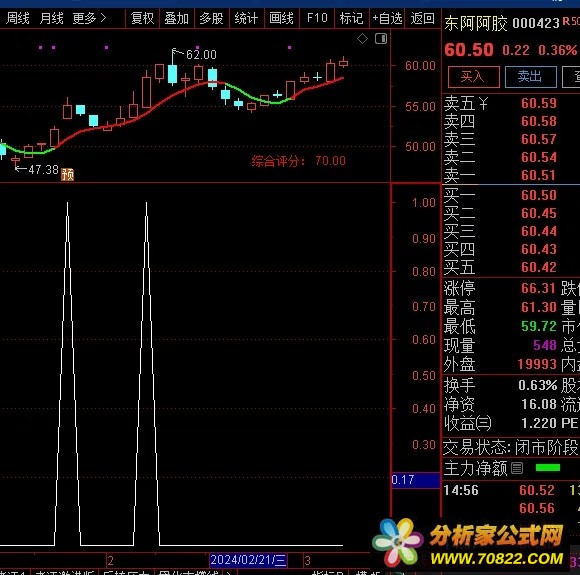Open F10 company information
The height and width of the screenshot is (575, 580).
click(317, 18)
